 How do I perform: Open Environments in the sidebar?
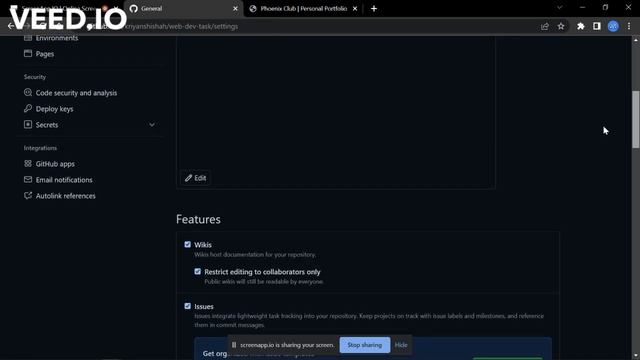(57, 38)
